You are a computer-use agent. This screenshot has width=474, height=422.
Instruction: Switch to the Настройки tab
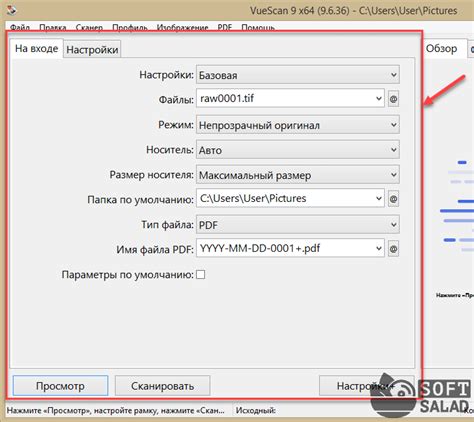(x=92, y=50)
